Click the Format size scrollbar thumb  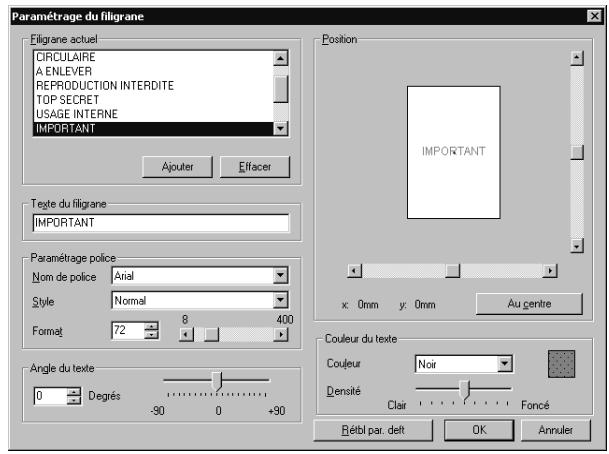(x=211, y=334)
